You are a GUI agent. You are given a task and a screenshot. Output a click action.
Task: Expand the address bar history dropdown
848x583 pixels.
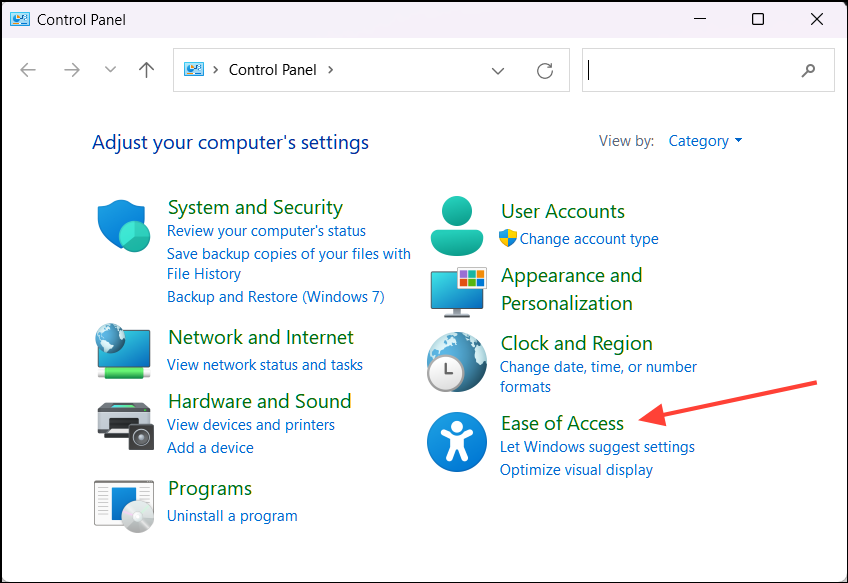click(x=498, y=71)
